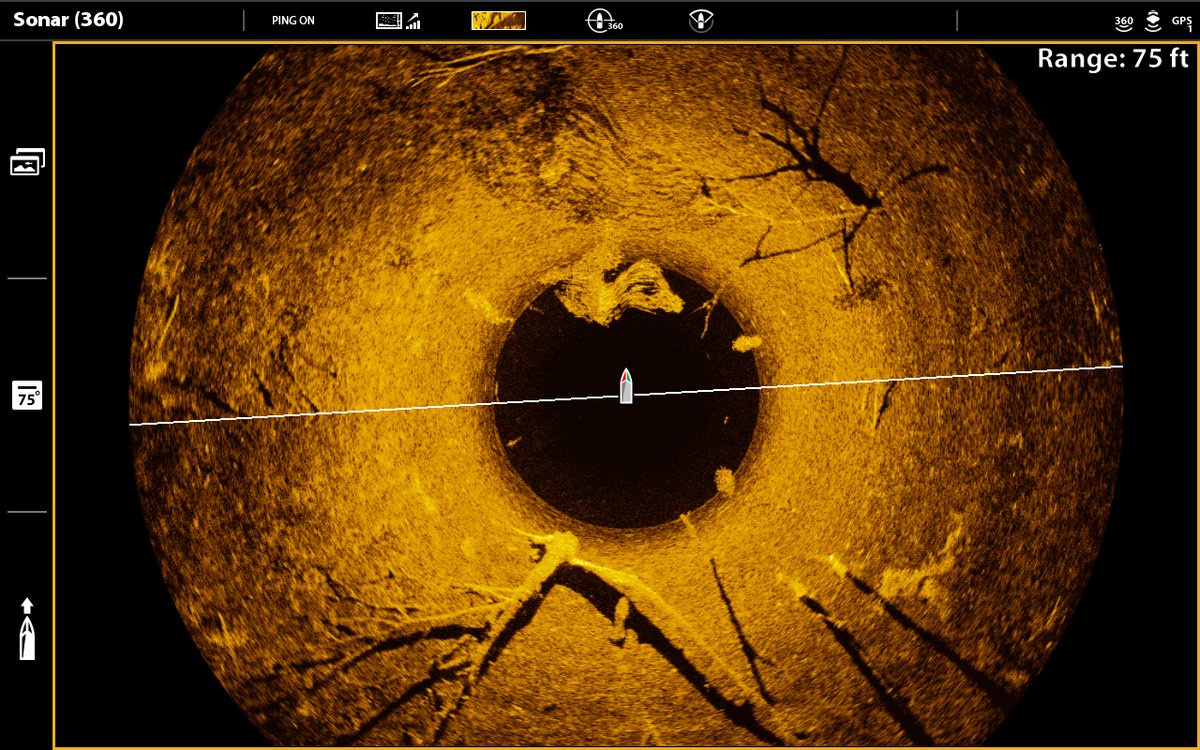Select the 75° sweep sector tool
Viewport: 1200px width, 750px height.
tap(27, 396)
